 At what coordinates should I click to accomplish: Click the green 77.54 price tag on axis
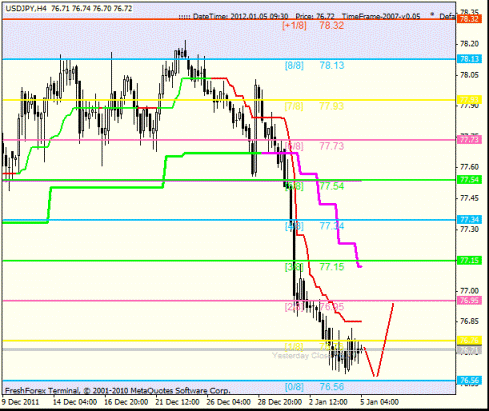click(x=469, y=180)
